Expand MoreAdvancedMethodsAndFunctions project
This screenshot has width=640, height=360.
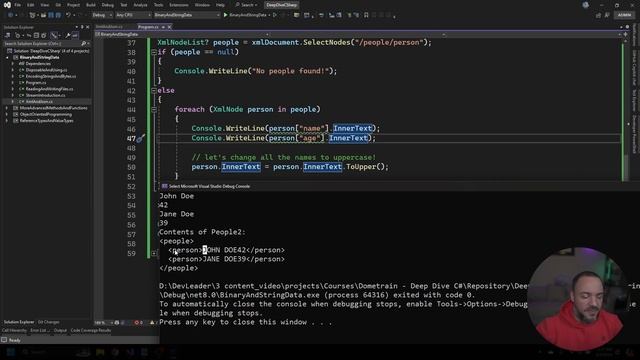point(7,108)
